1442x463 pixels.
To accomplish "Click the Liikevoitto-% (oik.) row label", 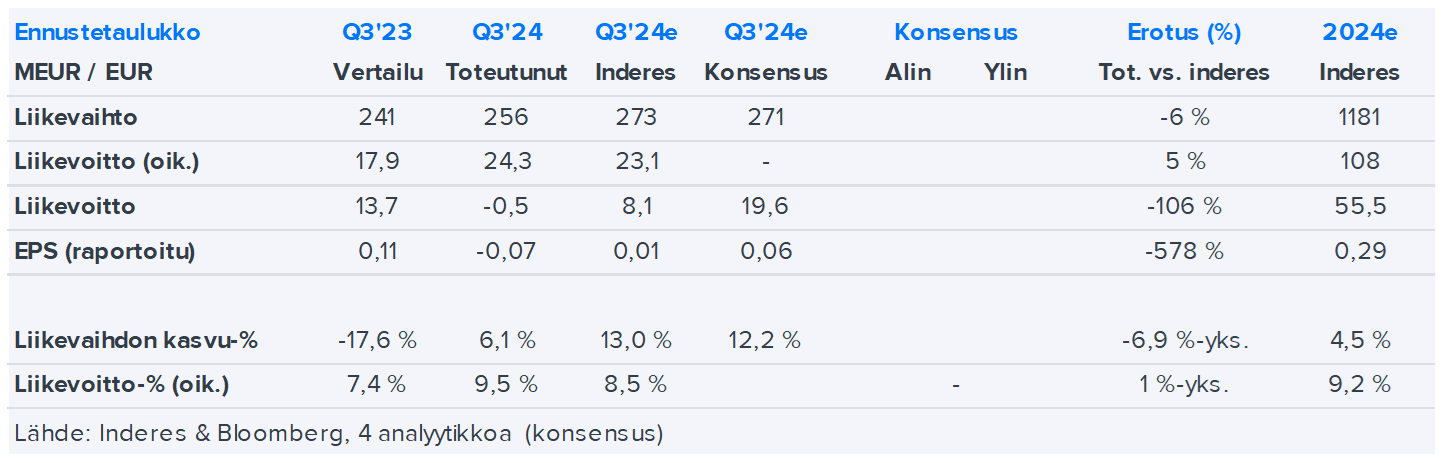I will [x=124, y=384].
